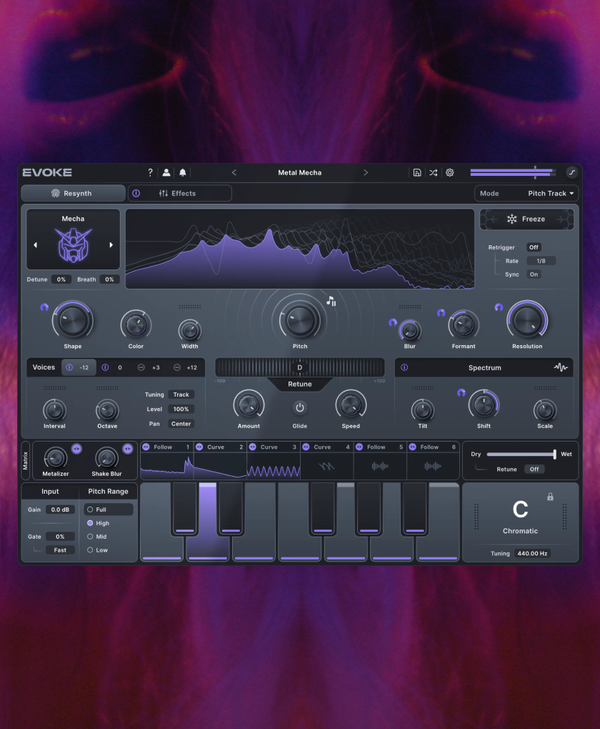
Task: Toggle the Glide power button
Action: (x=299, y=407)
